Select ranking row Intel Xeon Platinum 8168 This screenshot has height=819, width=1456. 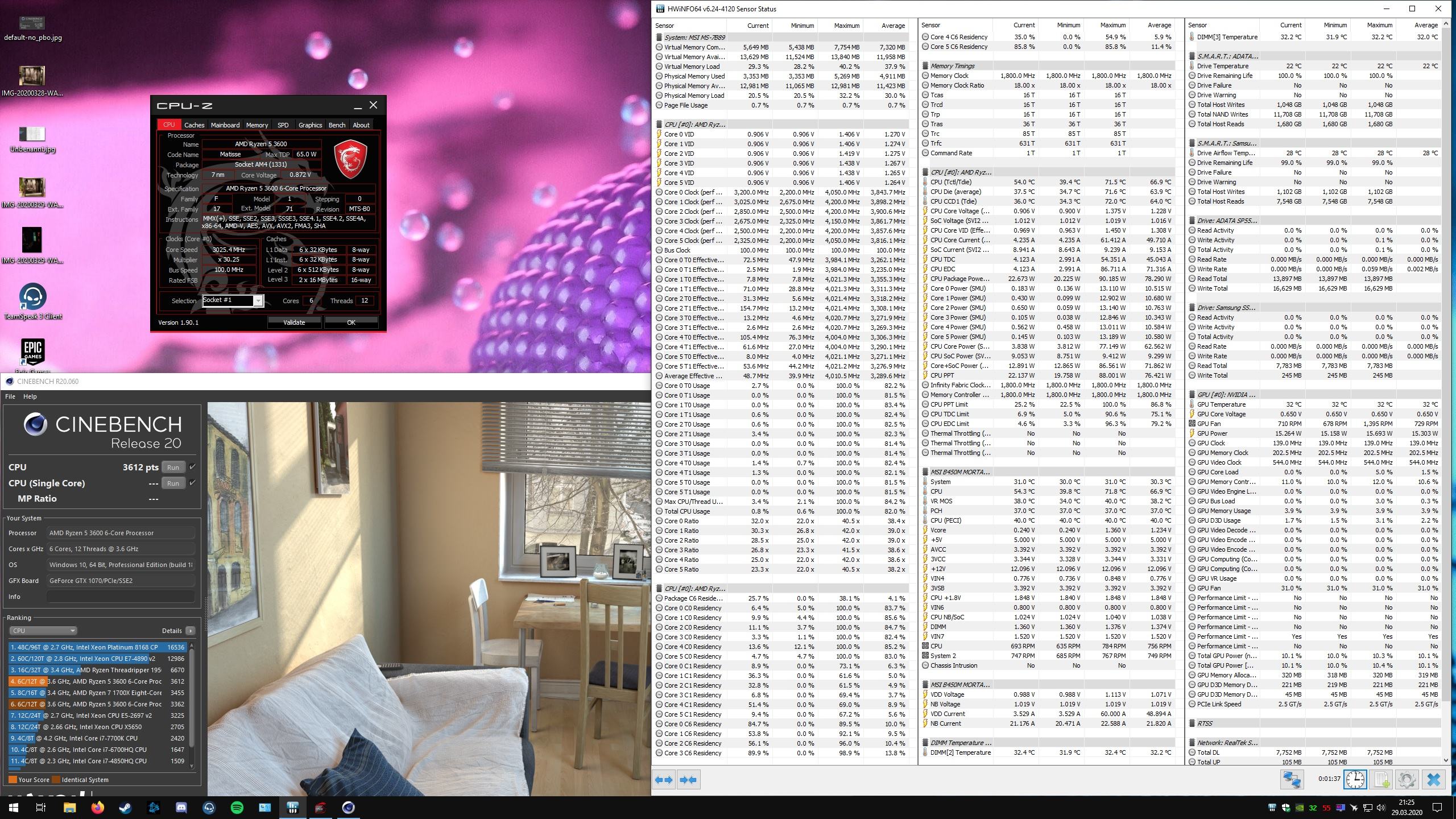click(x=98, y=647)
